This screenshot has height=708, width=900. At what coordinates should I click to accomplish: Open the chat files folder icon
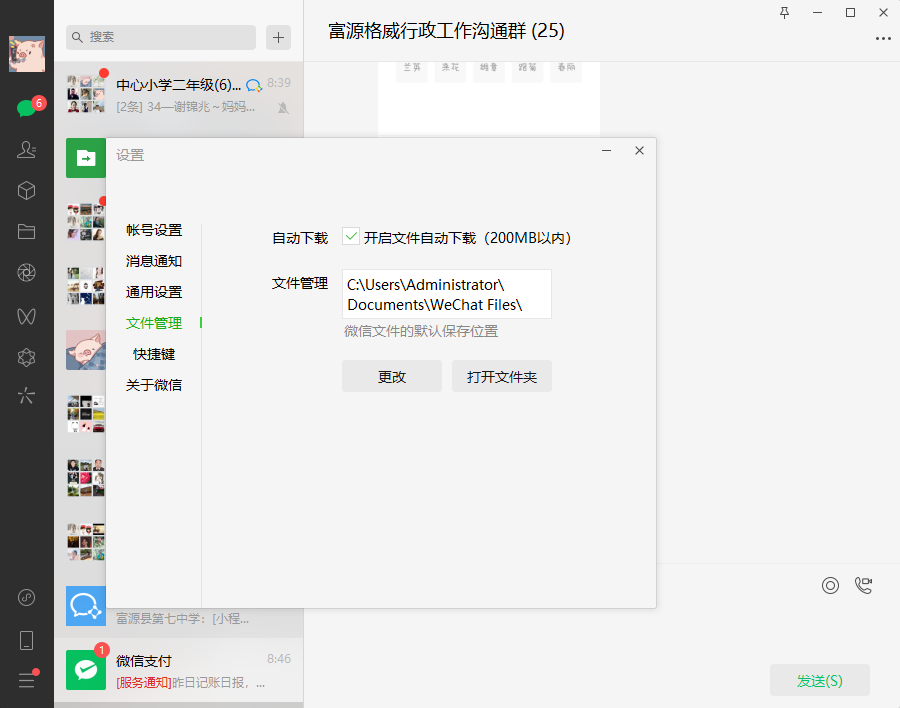[26, 231]
